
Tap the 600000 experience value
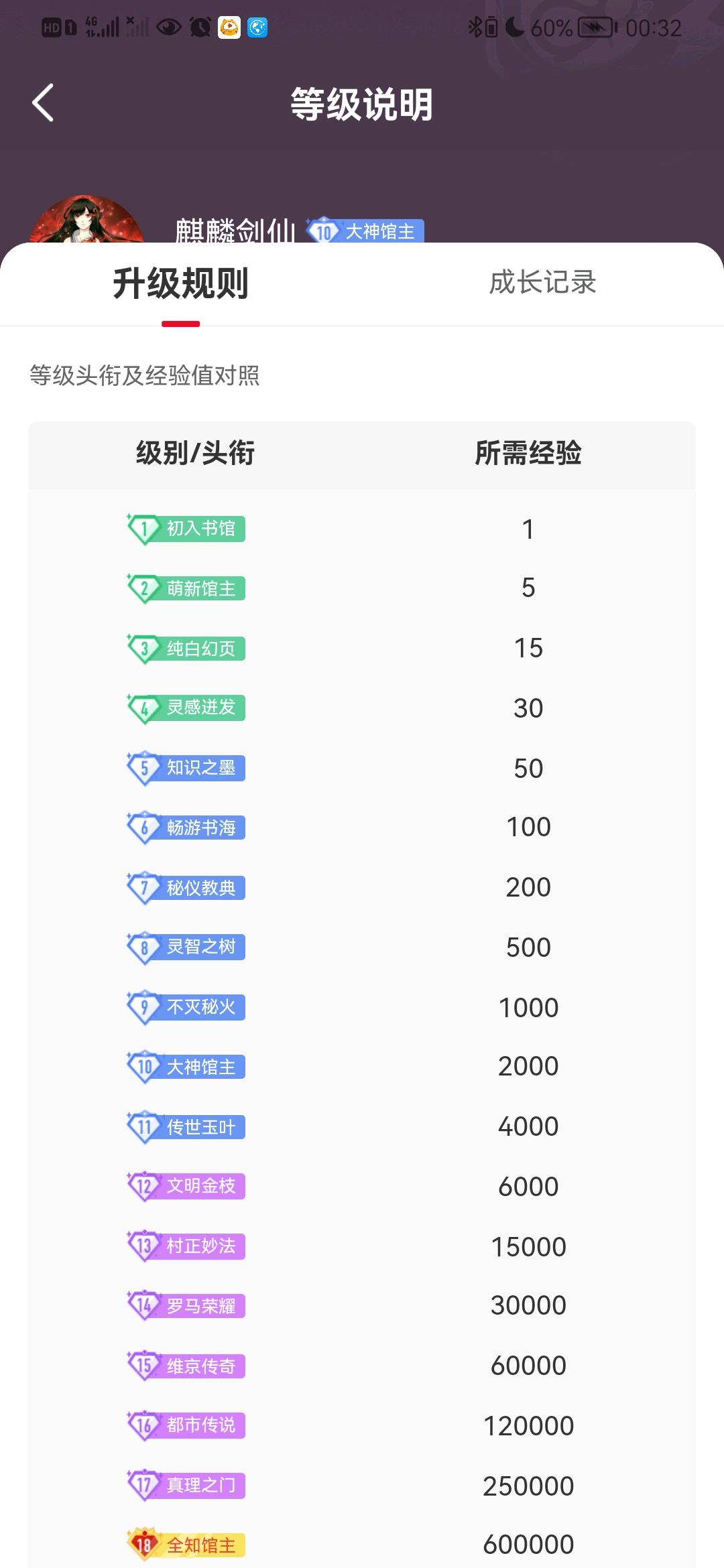coord(528,1545)
